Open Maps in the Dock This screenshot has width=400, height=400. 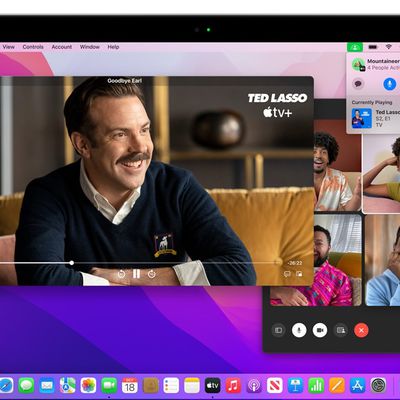click(68, 386)
